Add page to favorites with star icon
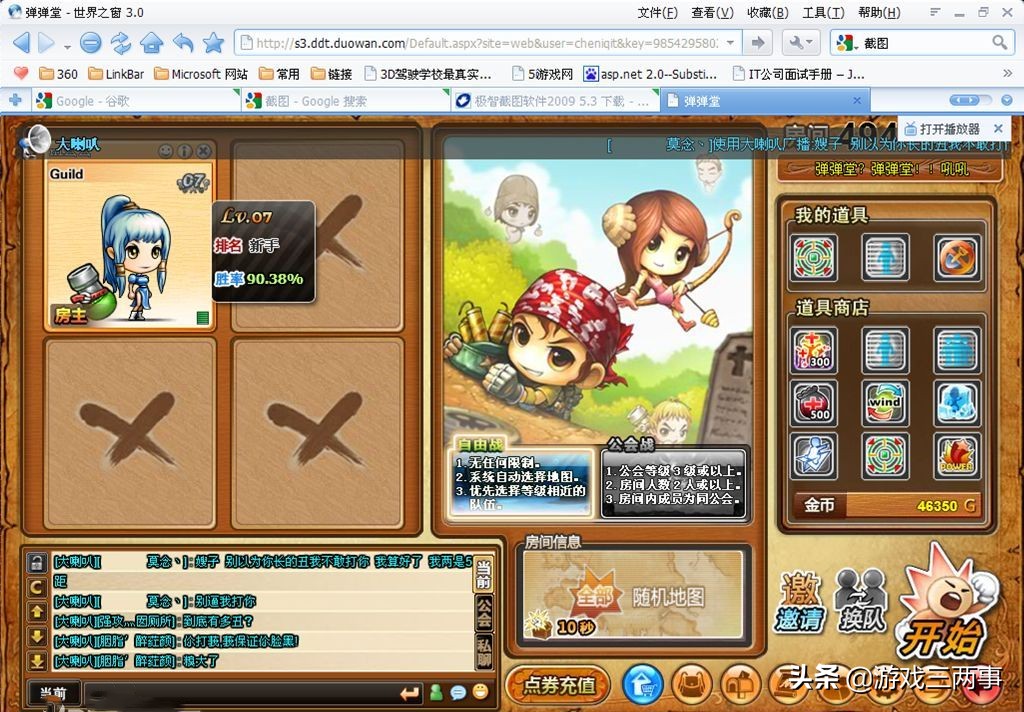The image size is (1024, 712). click(x=213, y=43)
